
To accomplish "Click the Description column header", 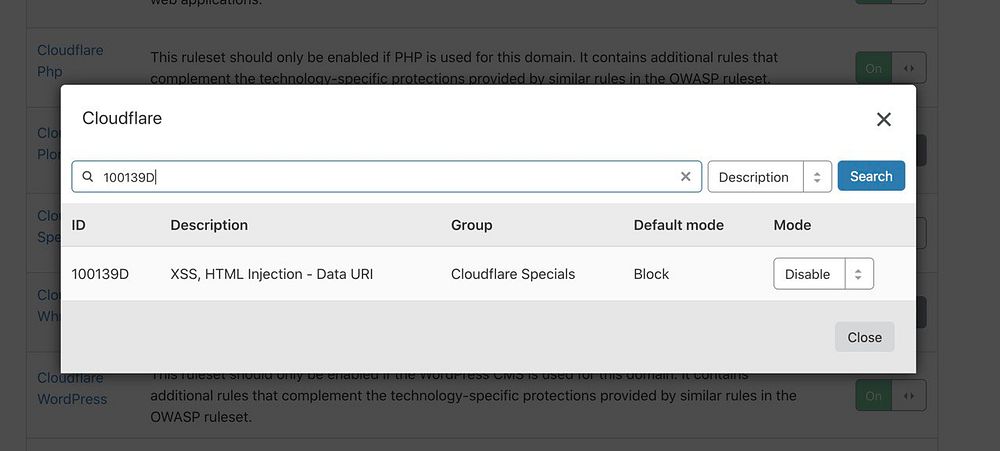I will coord(209,225).
